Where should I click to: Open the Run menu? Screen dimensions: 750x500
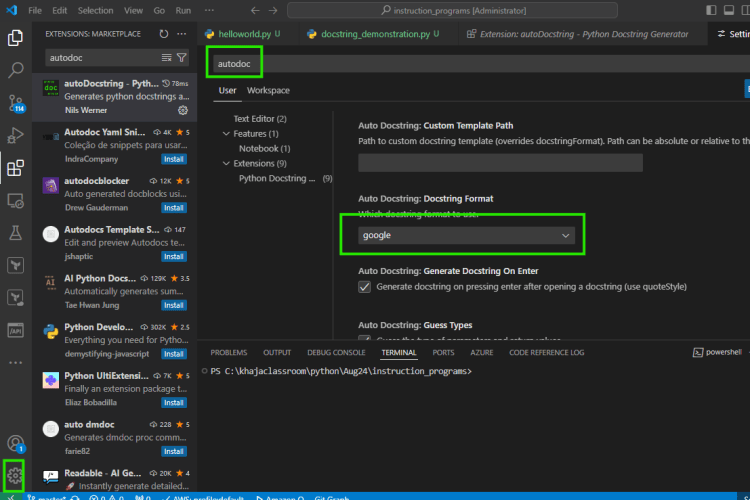183,10
